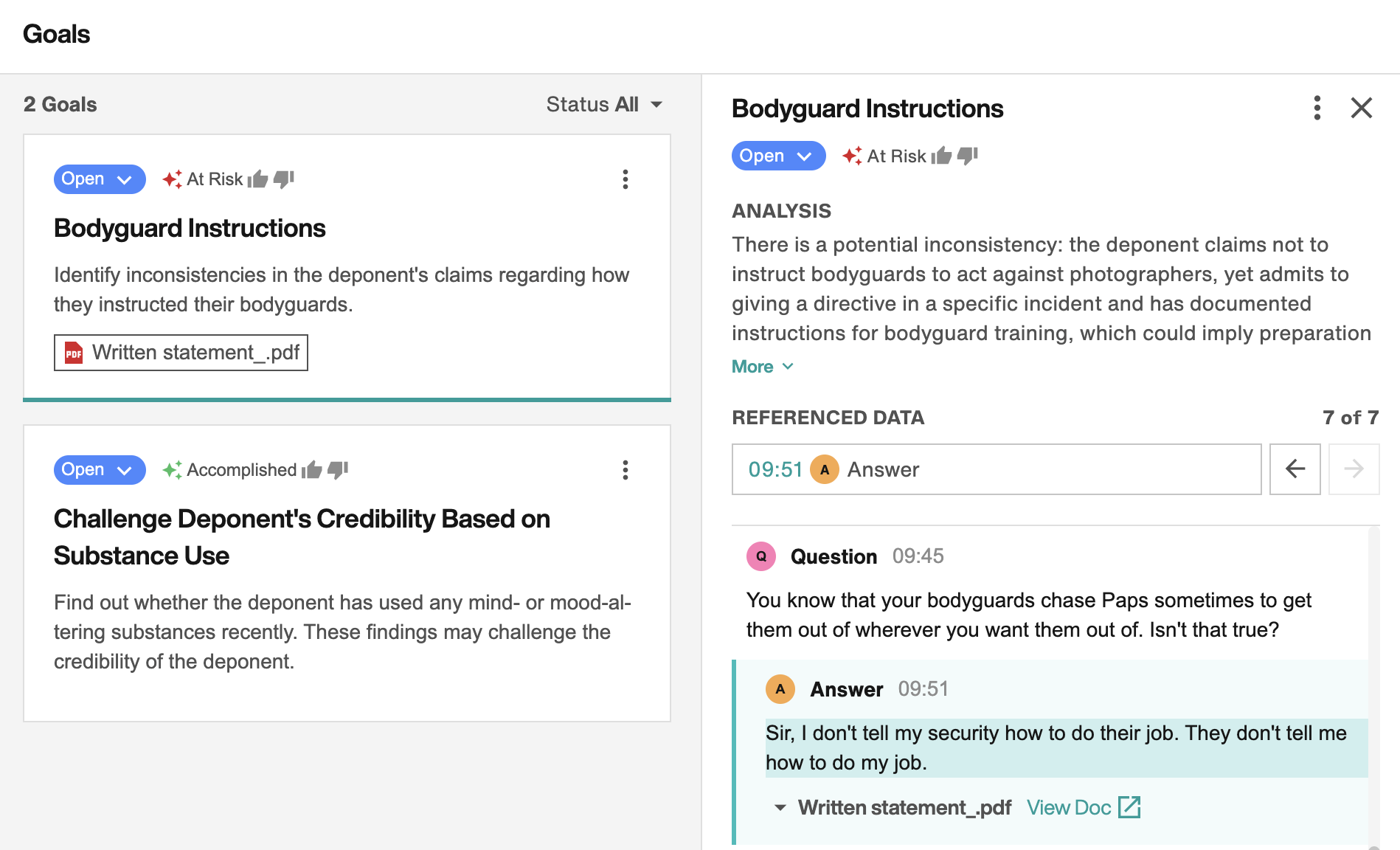Open Written statement_.pdf attachment chip

tap(181, 353)
